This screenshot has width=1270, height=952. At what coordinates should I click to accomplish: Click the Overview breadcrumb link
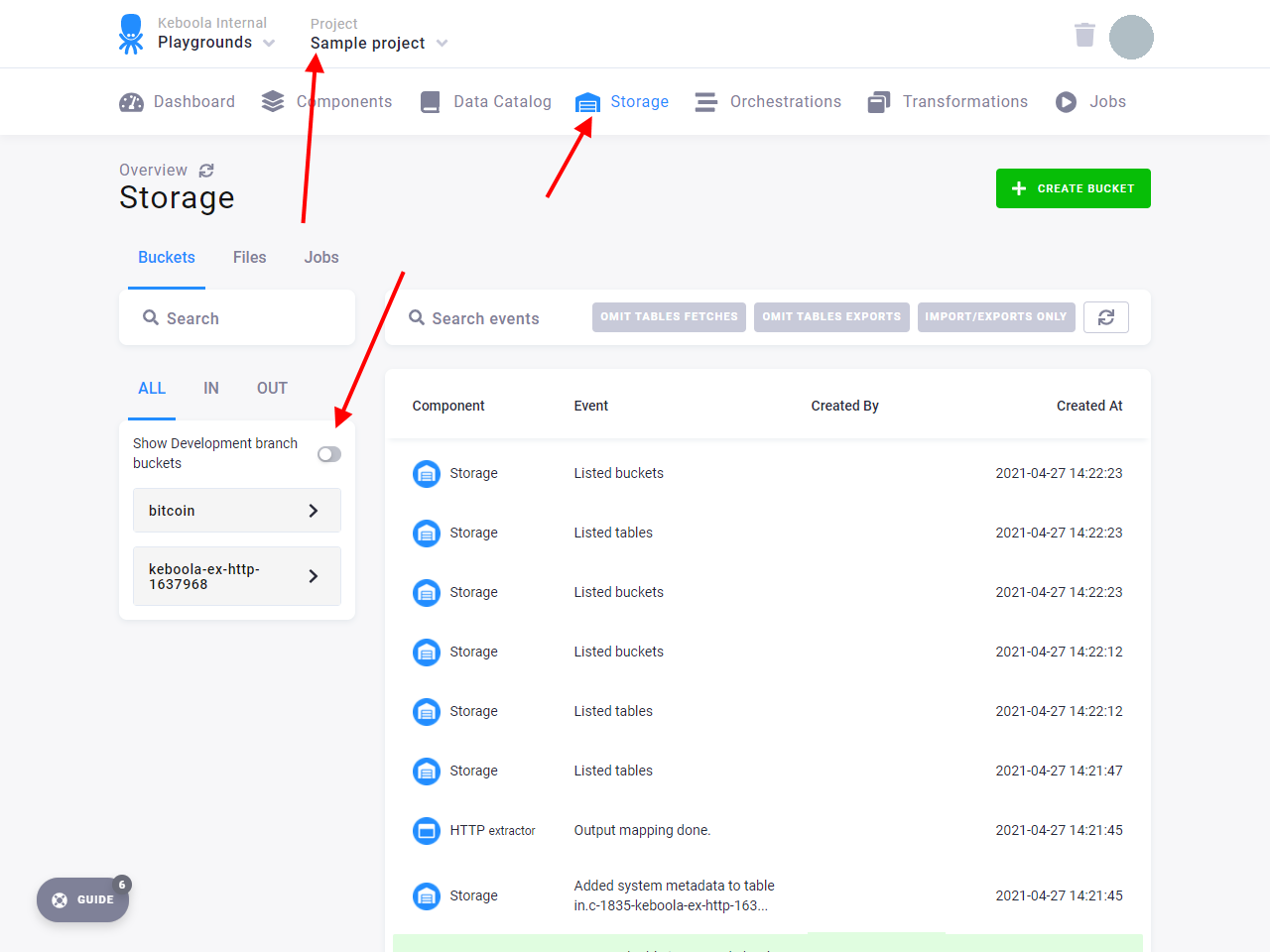point(153,171)
